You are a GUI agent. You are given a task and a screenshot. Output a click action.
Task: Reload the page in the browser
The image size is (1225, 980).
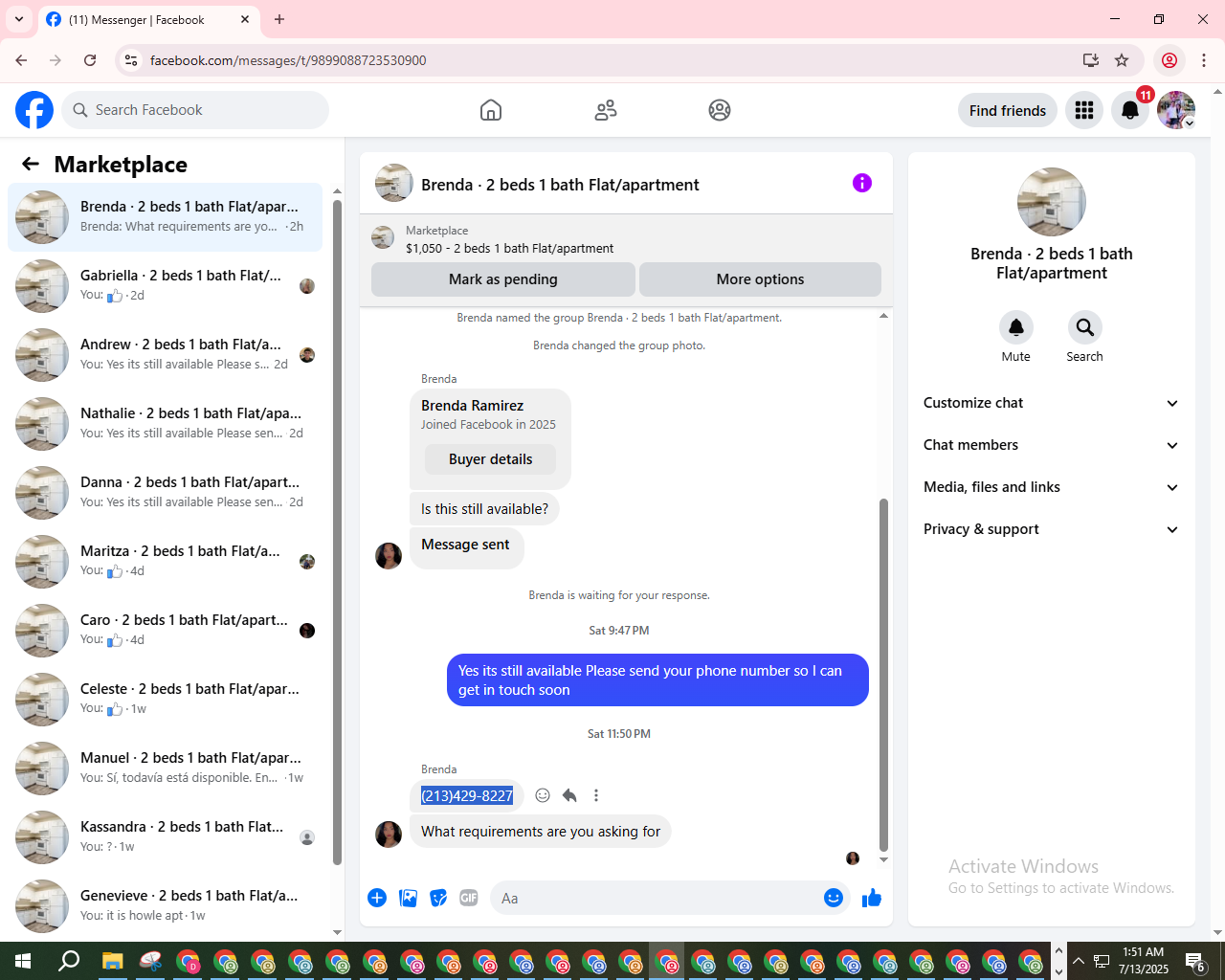pos(90,60)
